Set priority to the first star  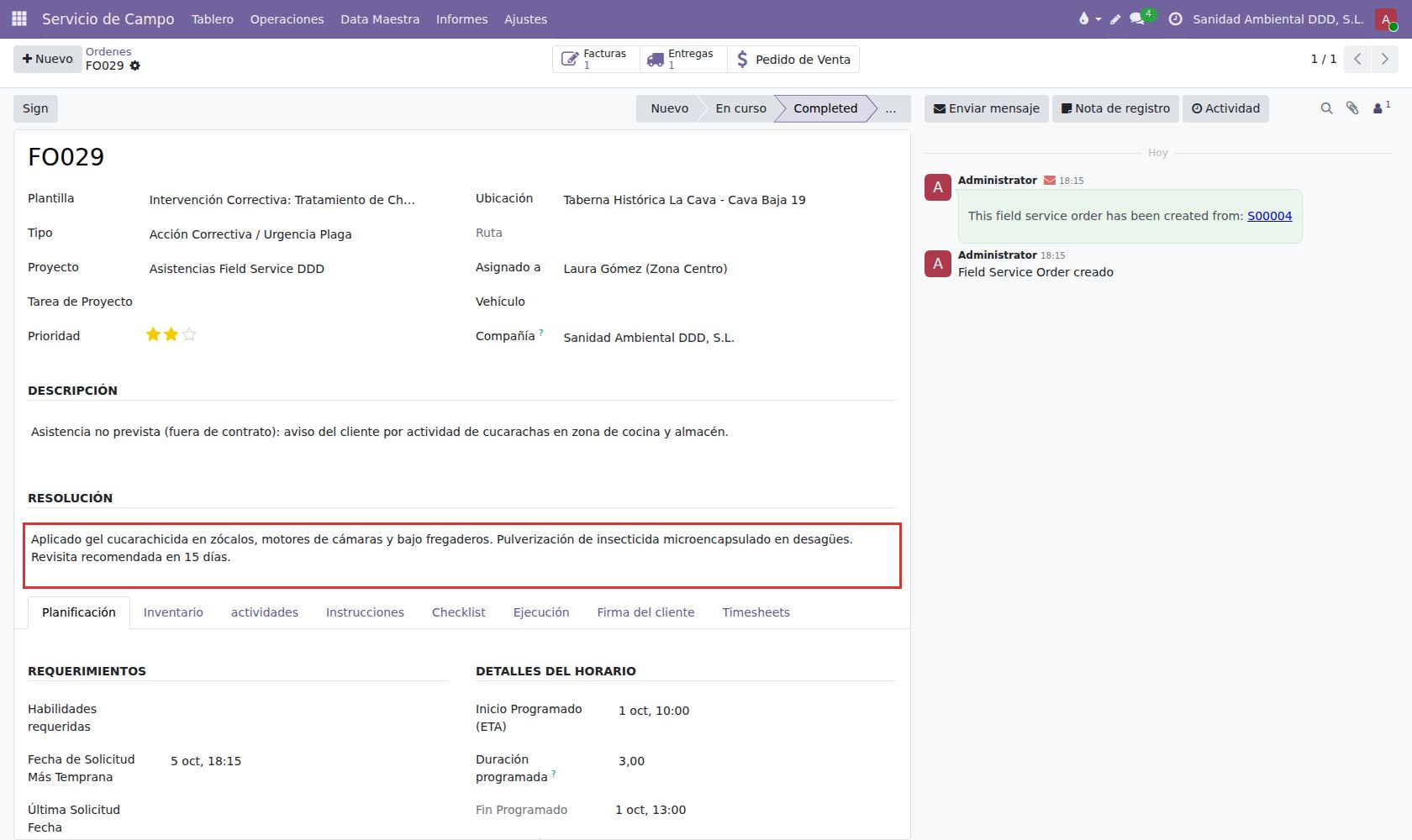click(153, 334)
